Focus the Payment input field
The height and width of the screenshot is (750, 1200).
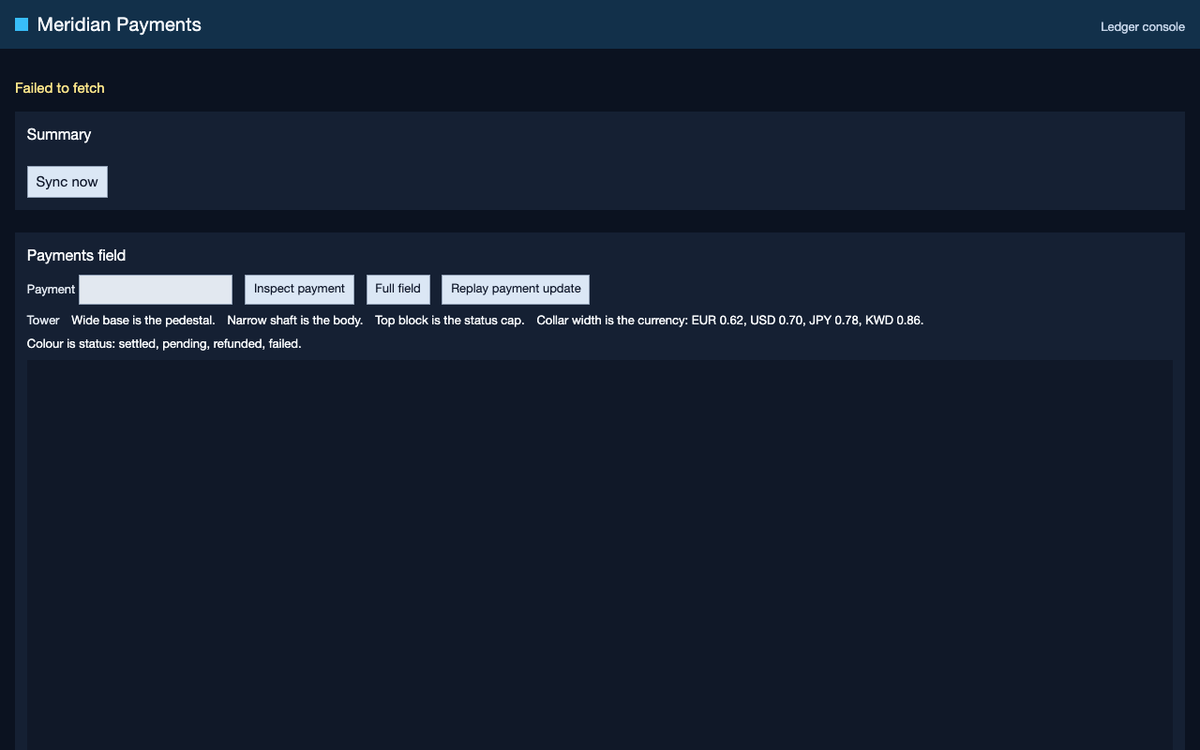(156, 289)
